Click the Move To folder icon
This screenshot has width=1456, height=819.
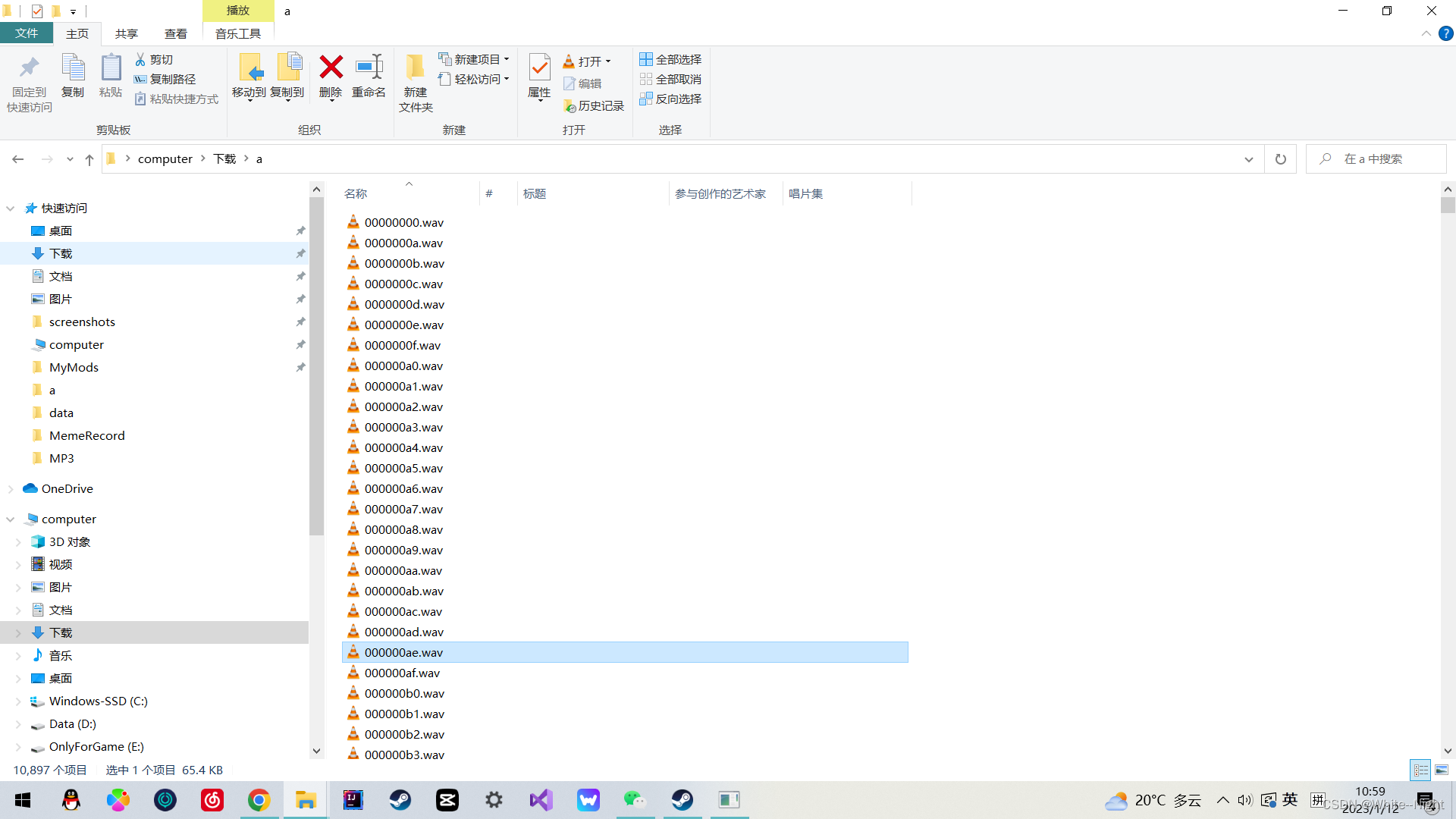click(249, 68)
